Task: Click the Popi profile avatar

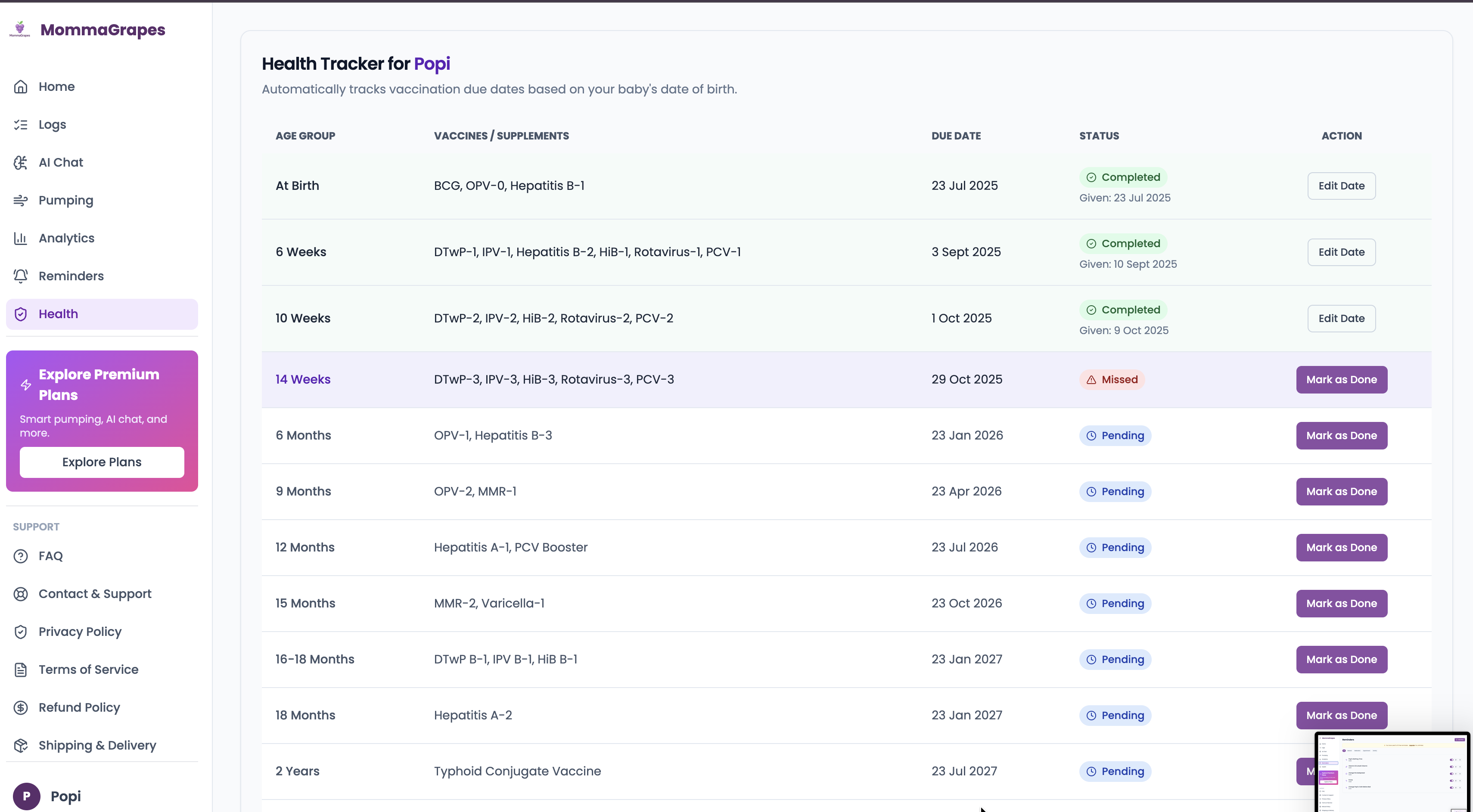Action: click(x=26, y=796)
